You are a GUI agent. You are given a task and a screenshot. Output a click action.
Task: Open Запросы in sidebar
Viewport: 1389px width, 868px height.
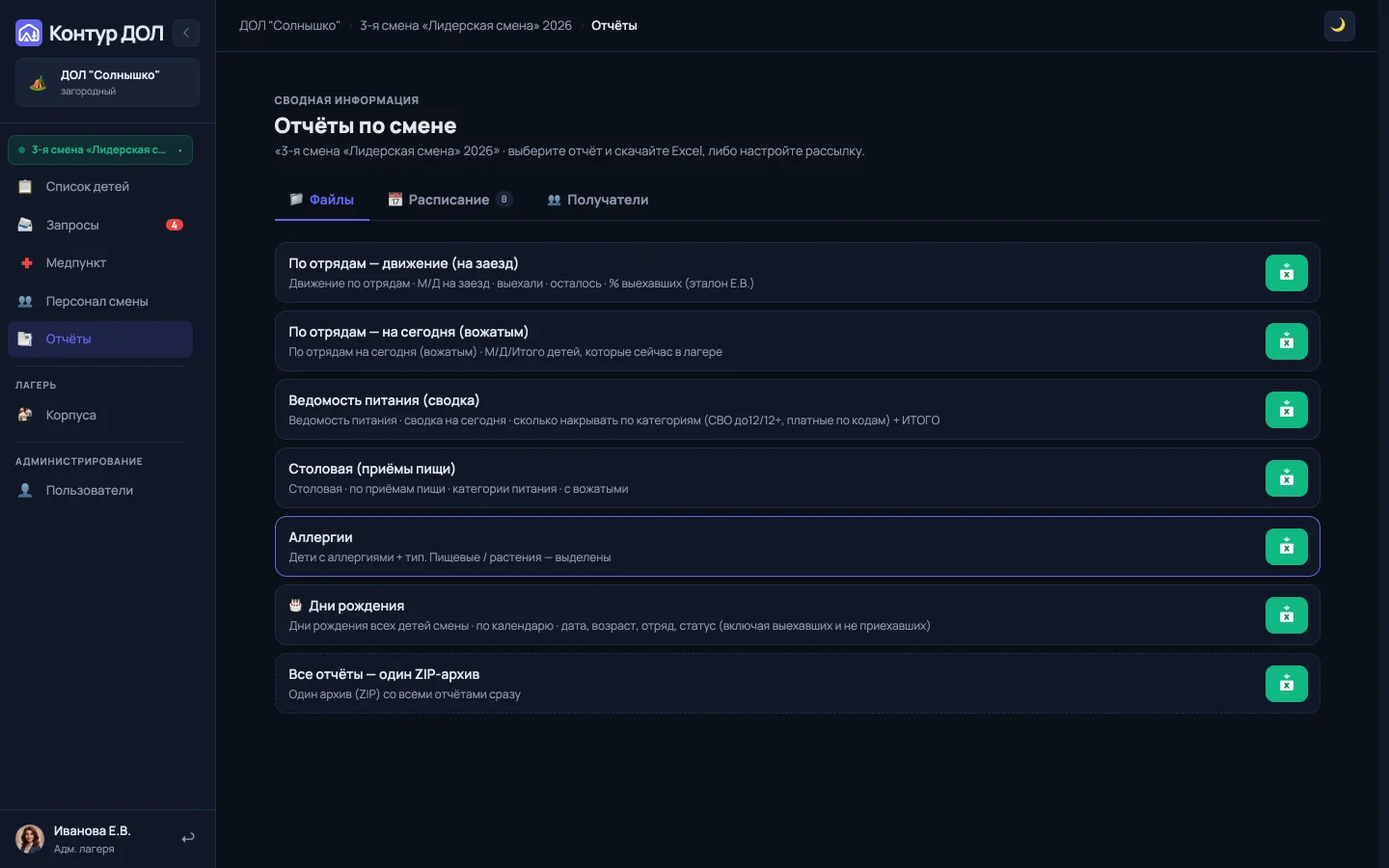[x=100, y=225]
